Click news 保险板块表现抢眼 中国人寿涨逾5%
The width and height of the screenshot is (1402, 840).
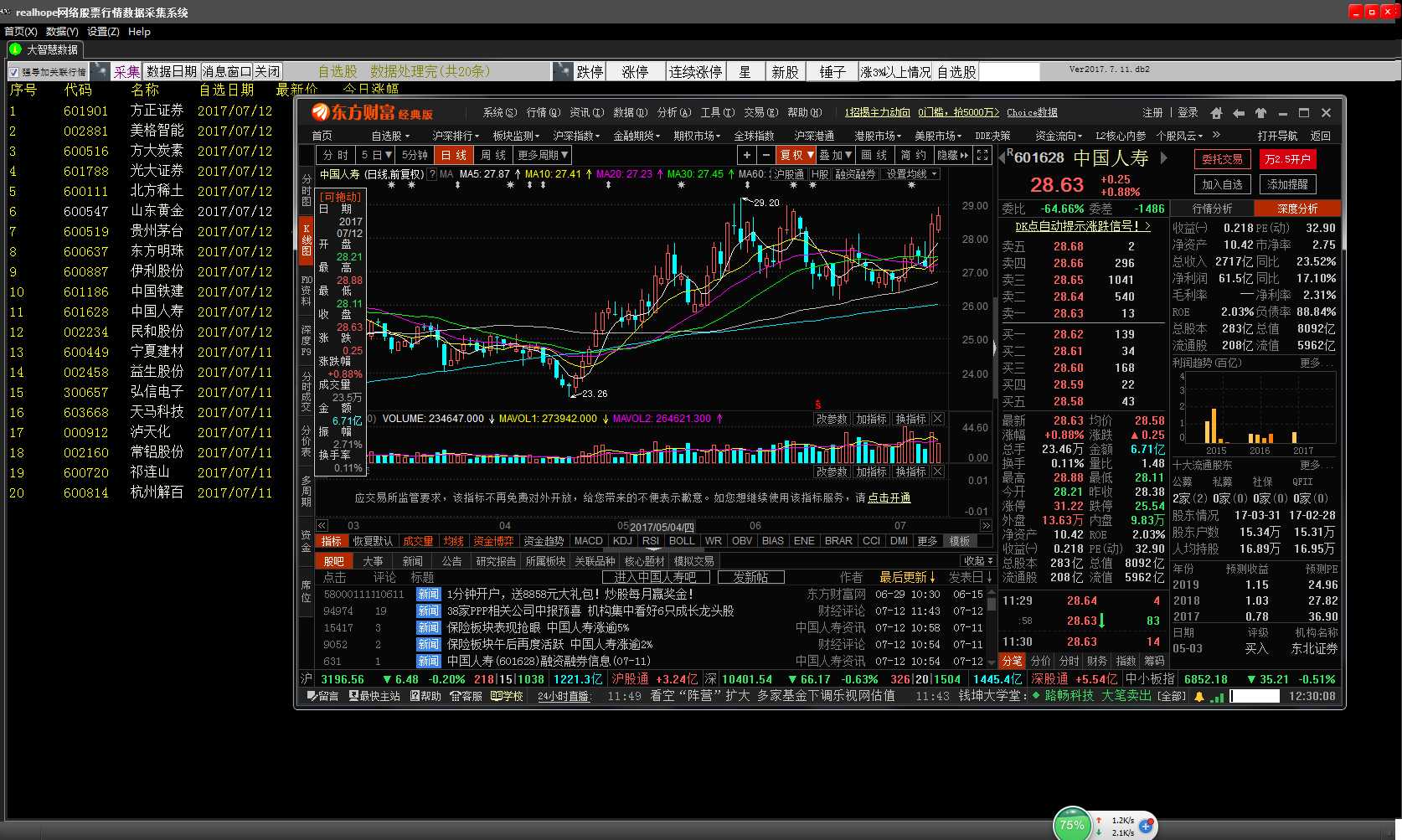(538, 627)
